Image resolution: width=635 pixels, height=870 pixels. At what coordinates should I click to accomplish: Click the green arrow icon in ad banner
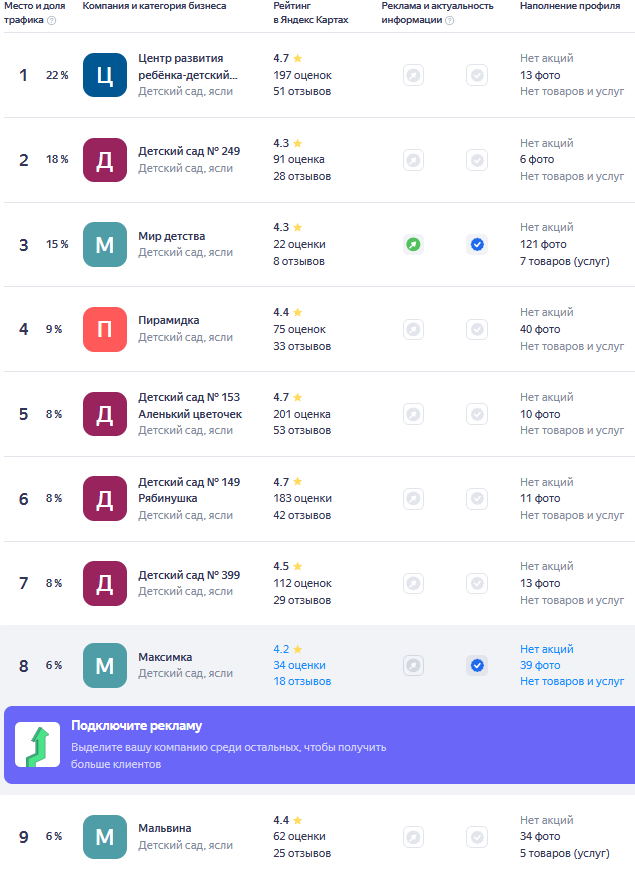point(37,745)
